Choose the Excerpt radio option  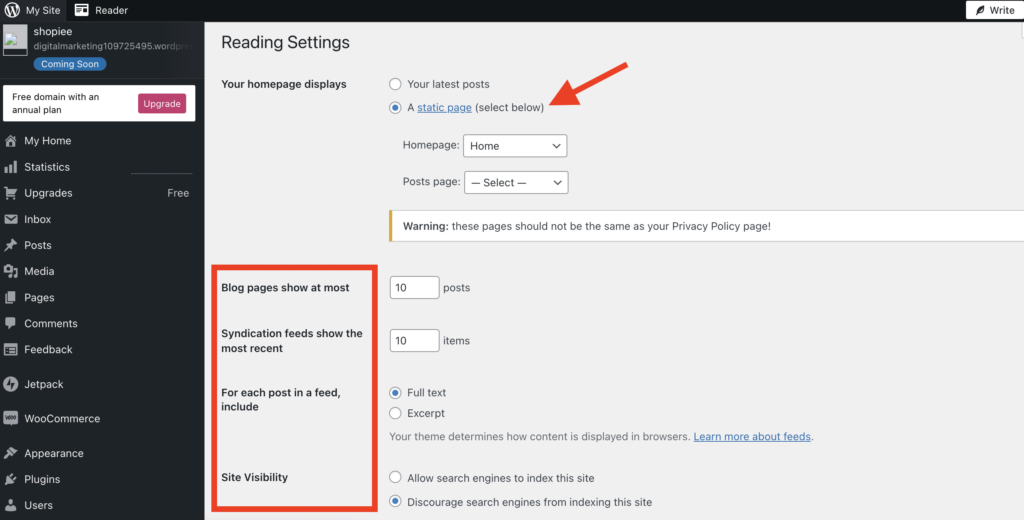(x=396, y=413)
